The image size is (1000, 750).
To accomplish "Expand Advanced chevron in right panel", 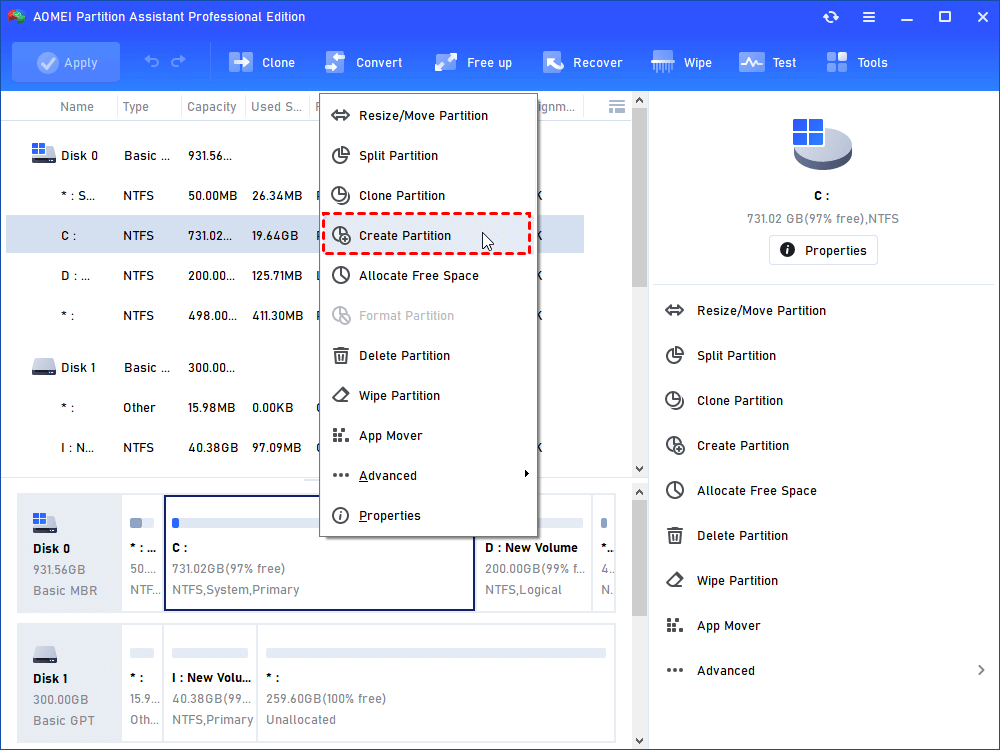I will [981, 670].
